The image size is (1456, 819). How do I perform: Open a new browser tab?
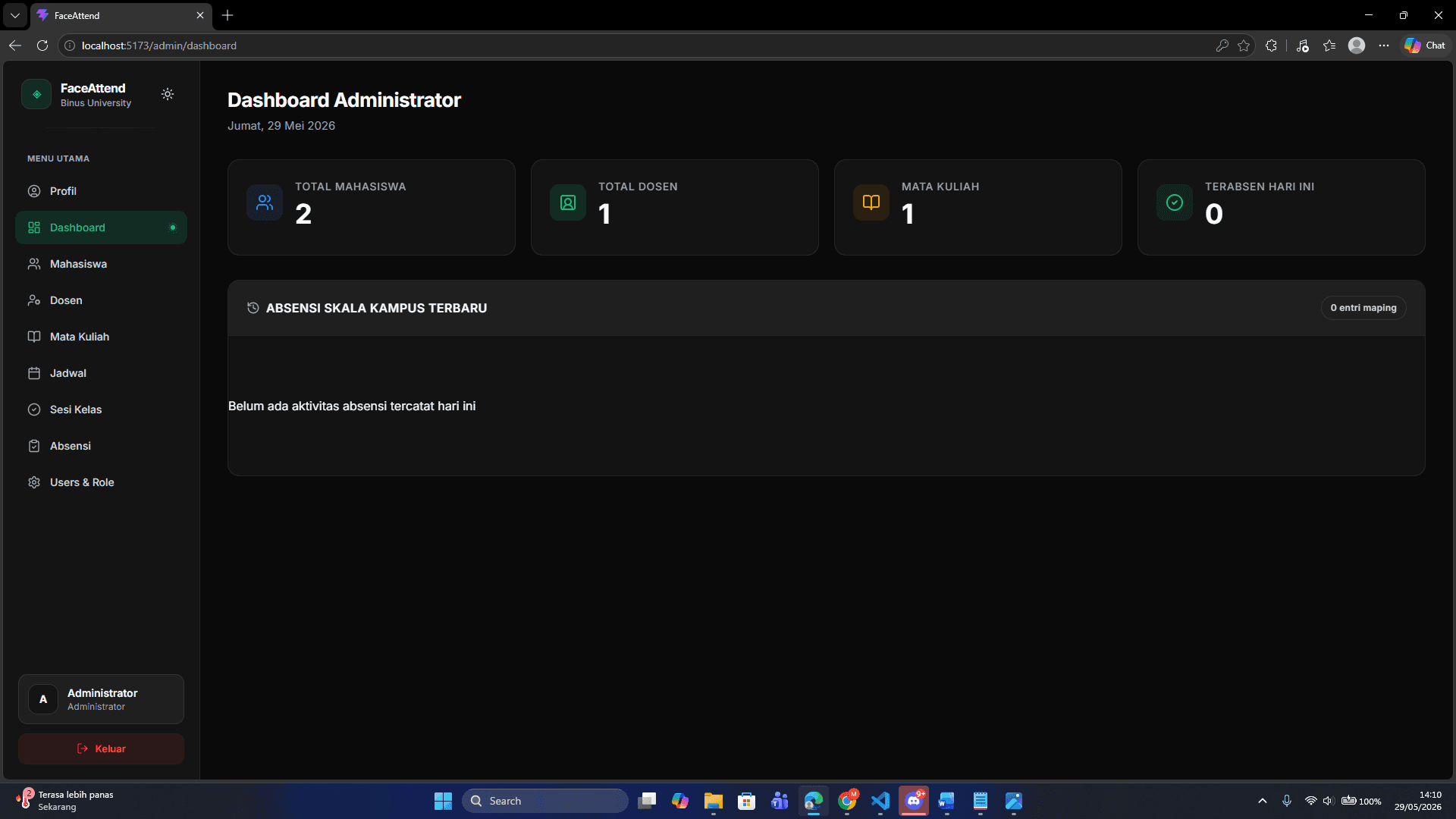[227, 15]
